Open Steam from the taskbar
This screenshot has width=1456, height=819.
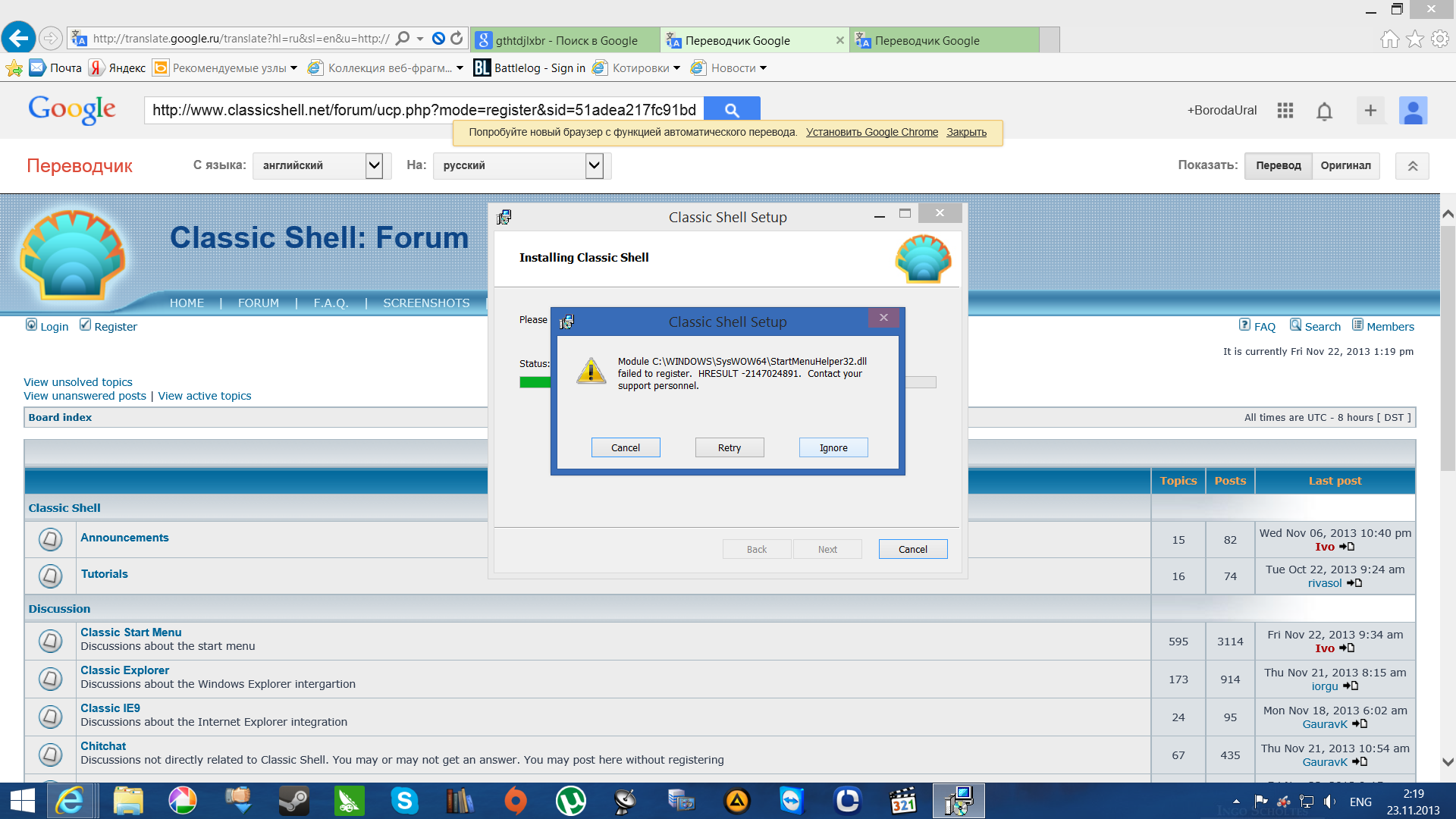(293, 801)
